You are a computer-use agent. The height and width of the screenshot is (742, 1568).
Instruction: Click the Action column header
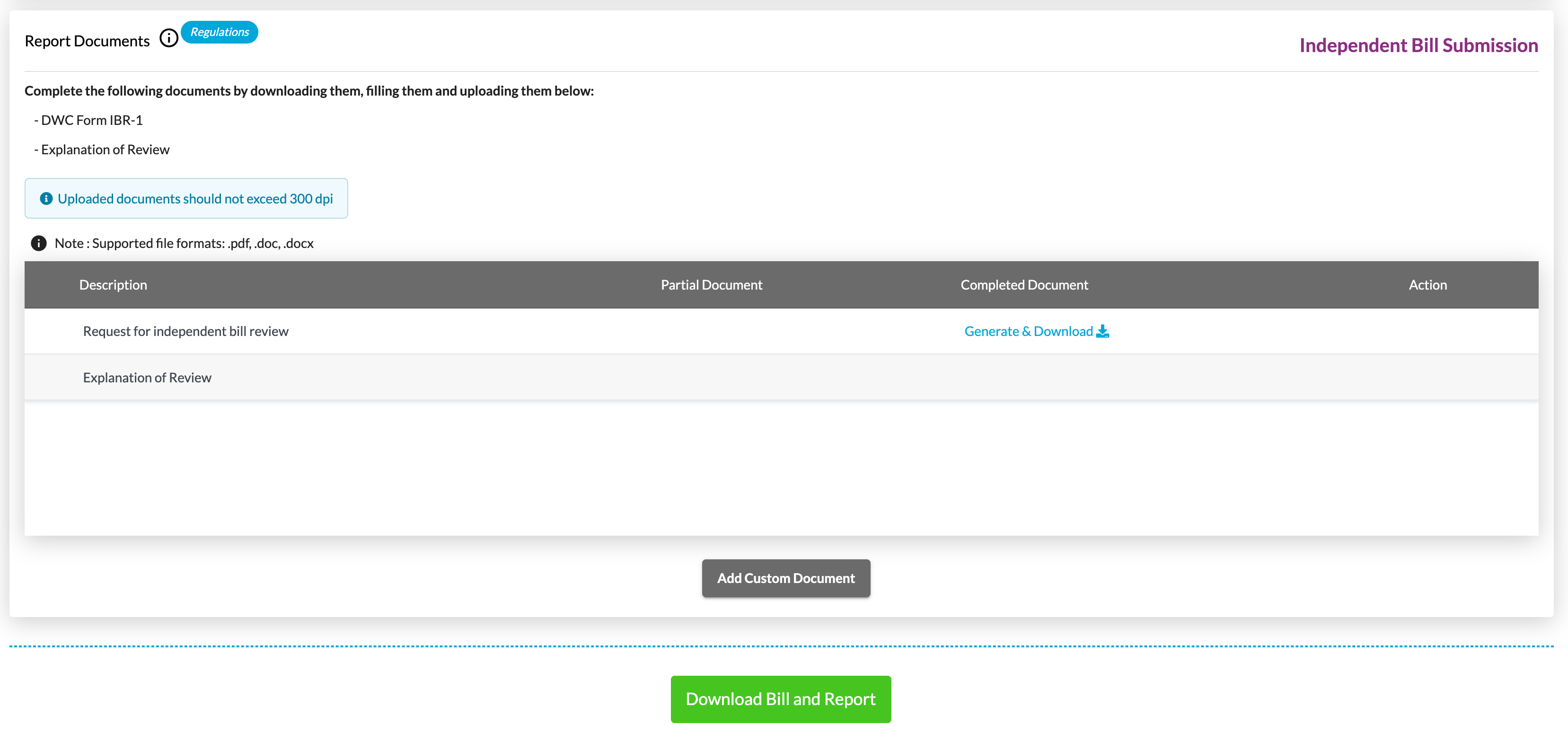tap(1427, 285)
